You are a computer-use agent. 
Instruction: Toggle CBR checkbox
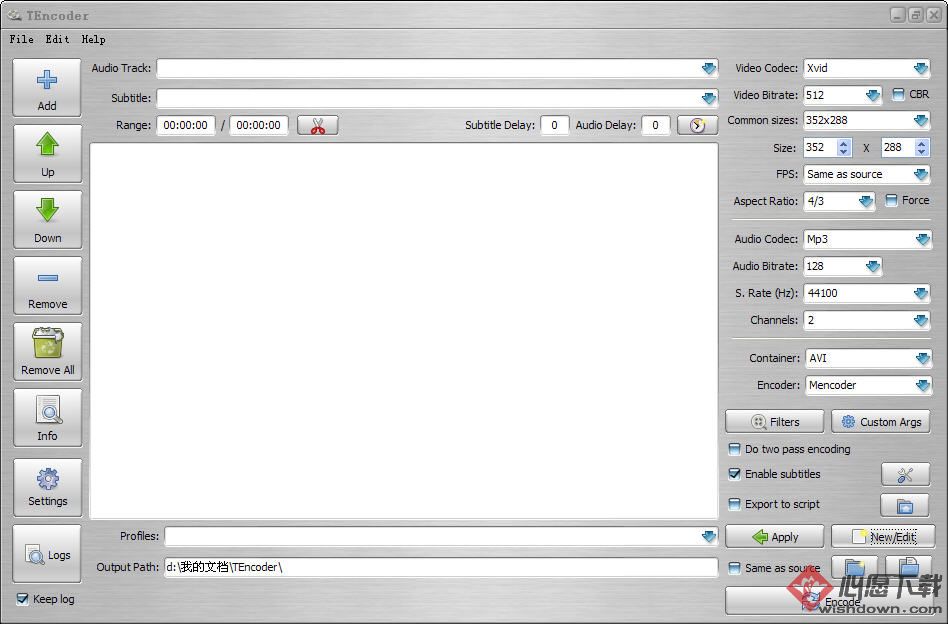[x=898, y=94]
